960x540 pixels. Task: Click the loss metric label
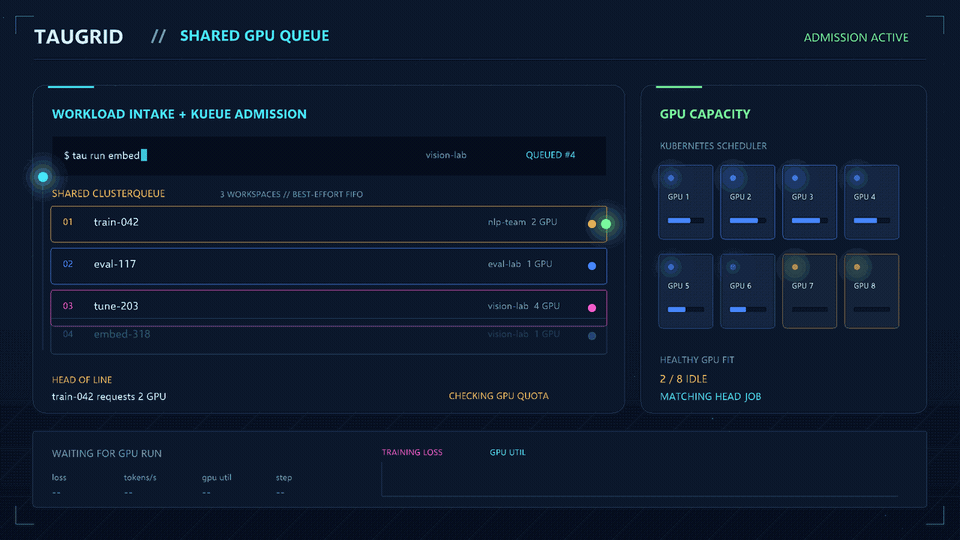click(x=59, y=478)
